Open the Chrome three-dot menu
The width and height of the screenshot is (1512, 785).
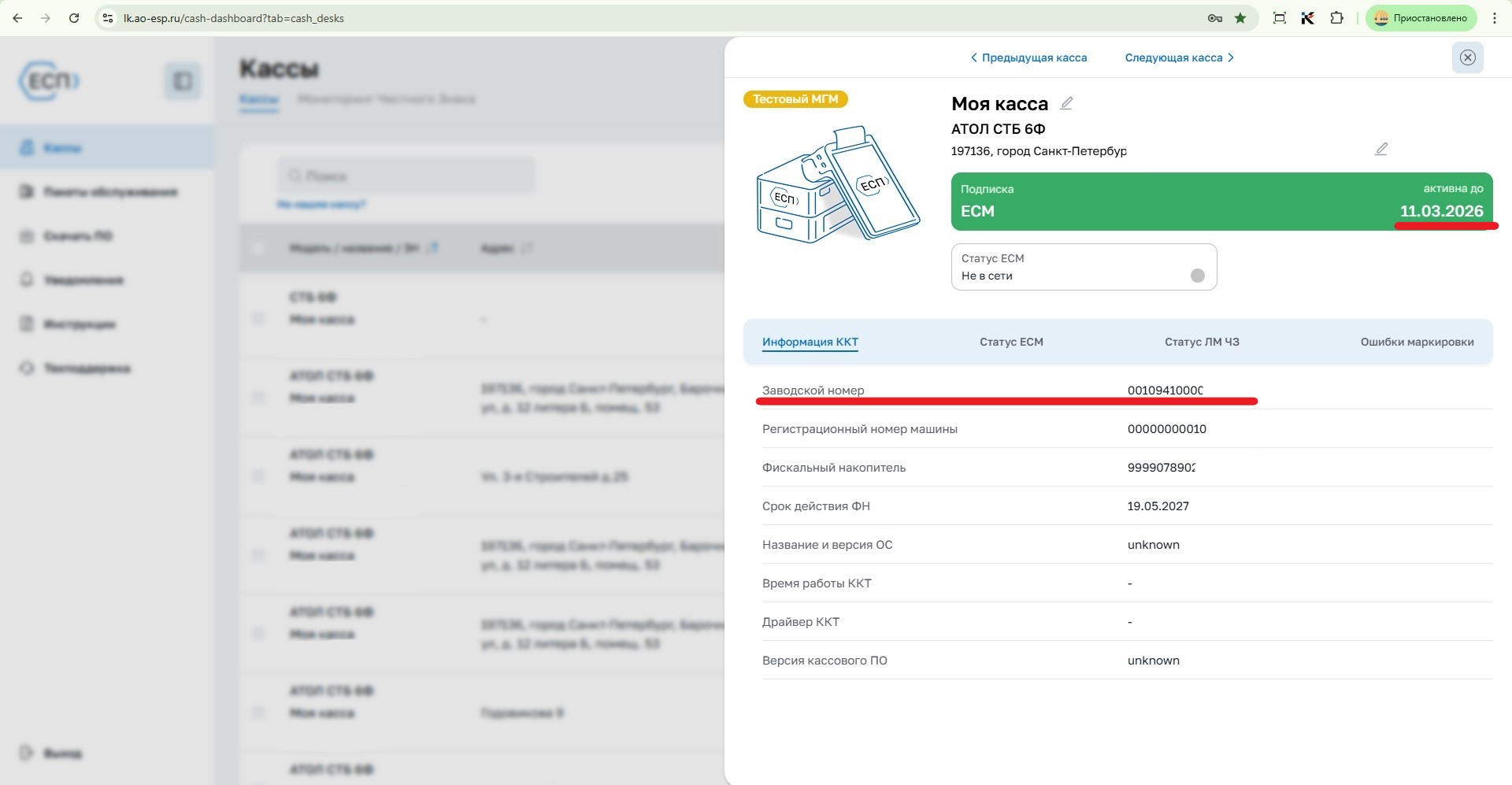pyautogui.click(x=1494, y=18)
